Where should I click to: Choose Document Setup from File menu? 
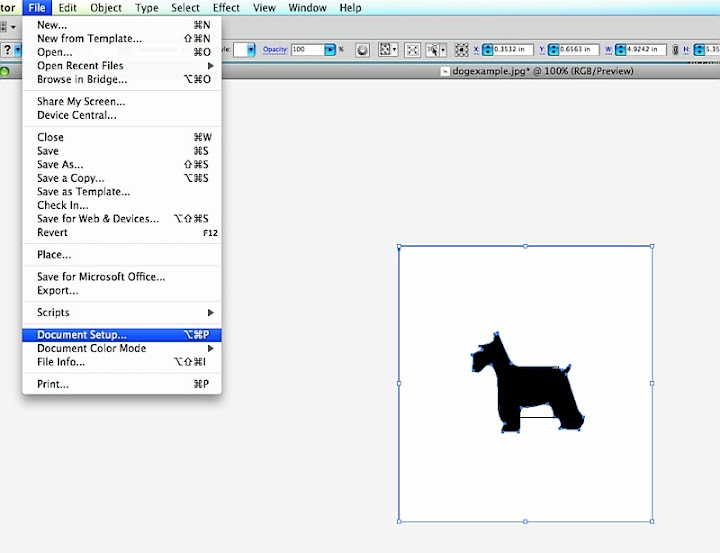coord(82,335)
